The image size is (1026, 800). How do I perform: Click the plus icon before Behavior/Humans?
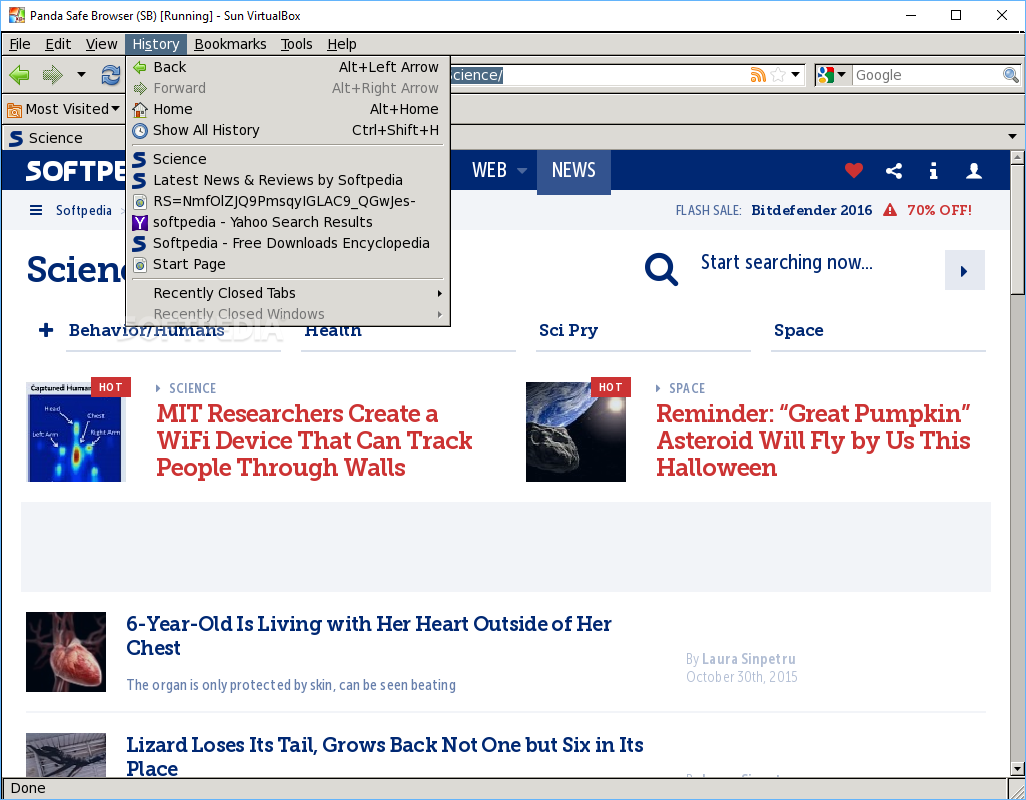46,330
